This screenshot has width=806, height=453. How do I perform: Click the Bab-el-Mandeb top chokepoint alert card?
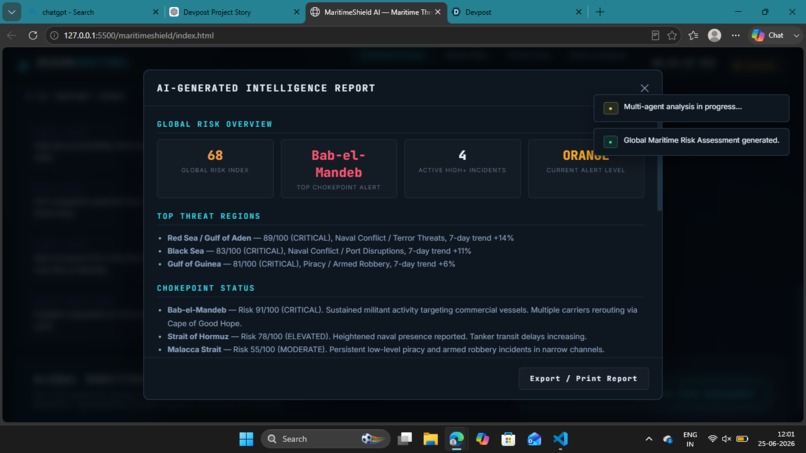pyautogui.click(x=339, y=169)
